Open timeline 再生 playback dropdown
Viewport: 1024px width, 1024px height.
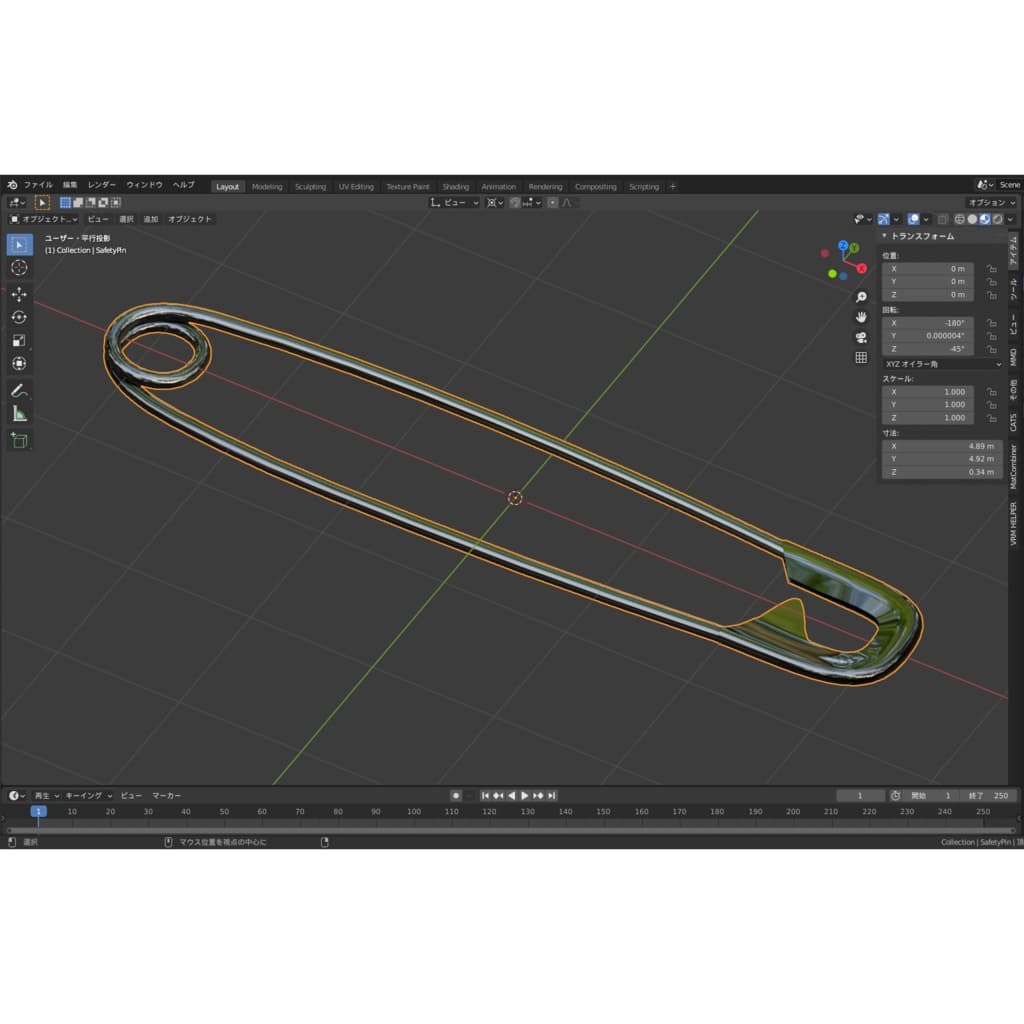(46, 795)
